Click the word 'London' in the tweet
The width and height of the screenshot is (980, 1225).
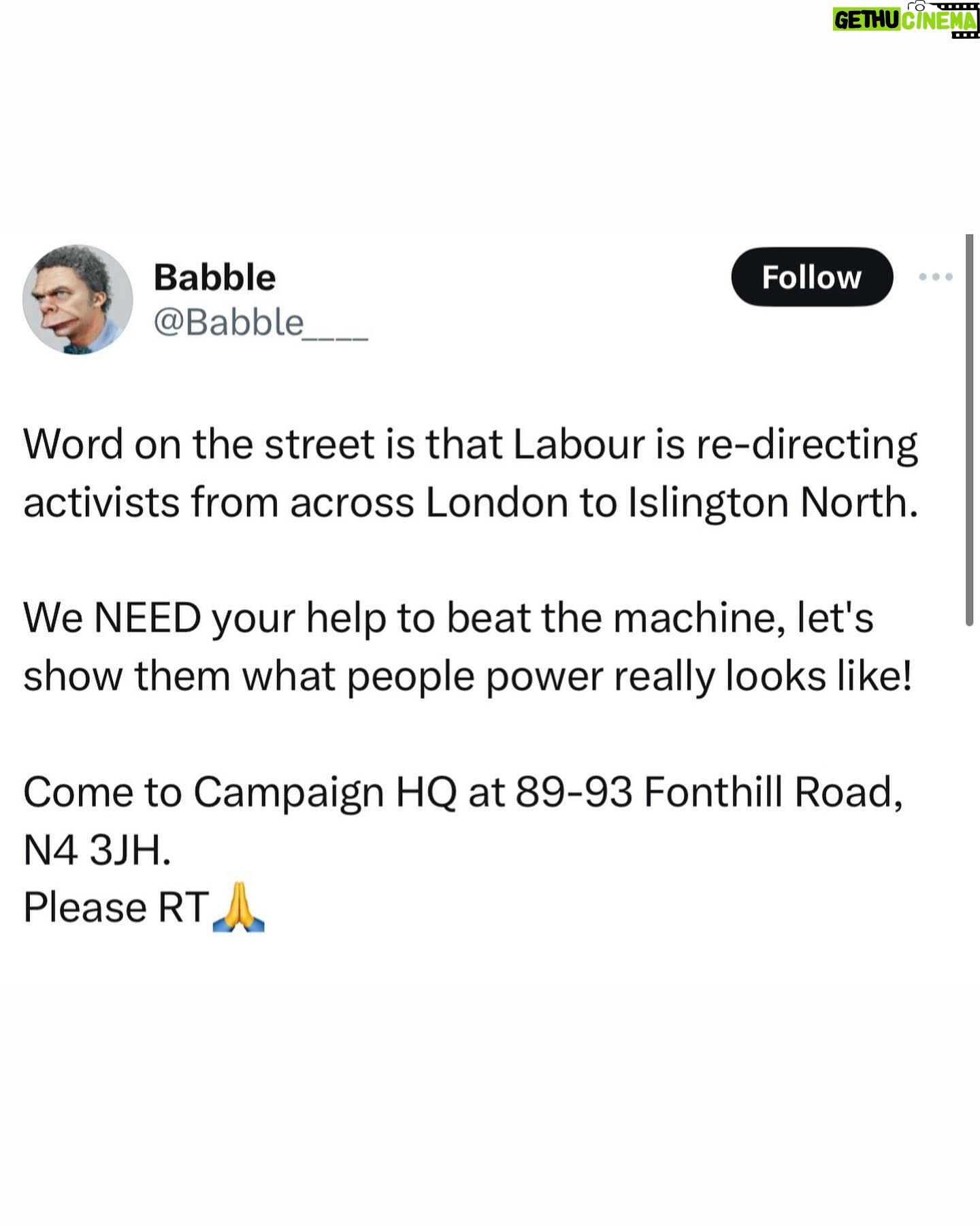(x=497, y=503)
